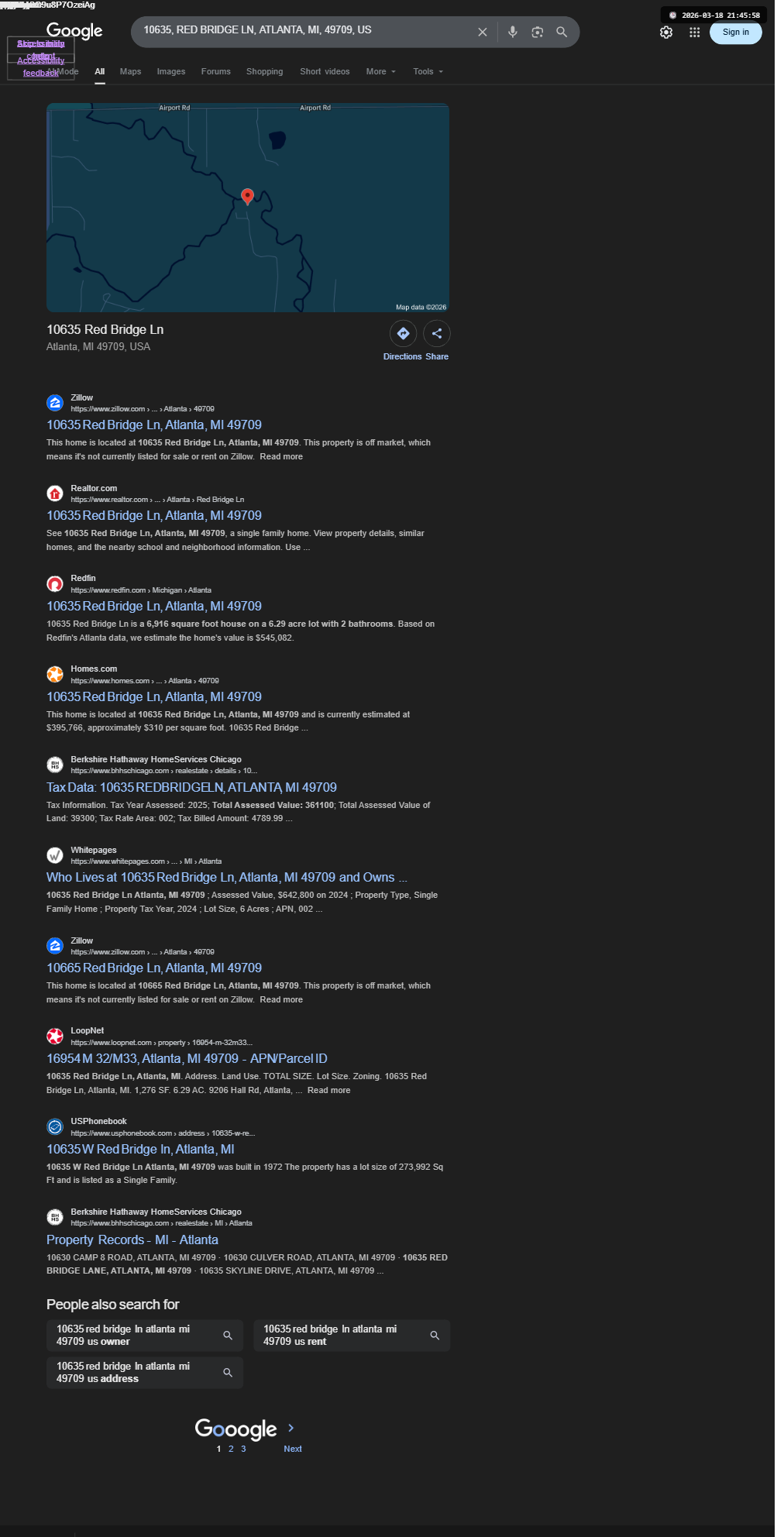Click the Sign in button
This screenshot has width=784, height=1537.
(x=735, y=32)
